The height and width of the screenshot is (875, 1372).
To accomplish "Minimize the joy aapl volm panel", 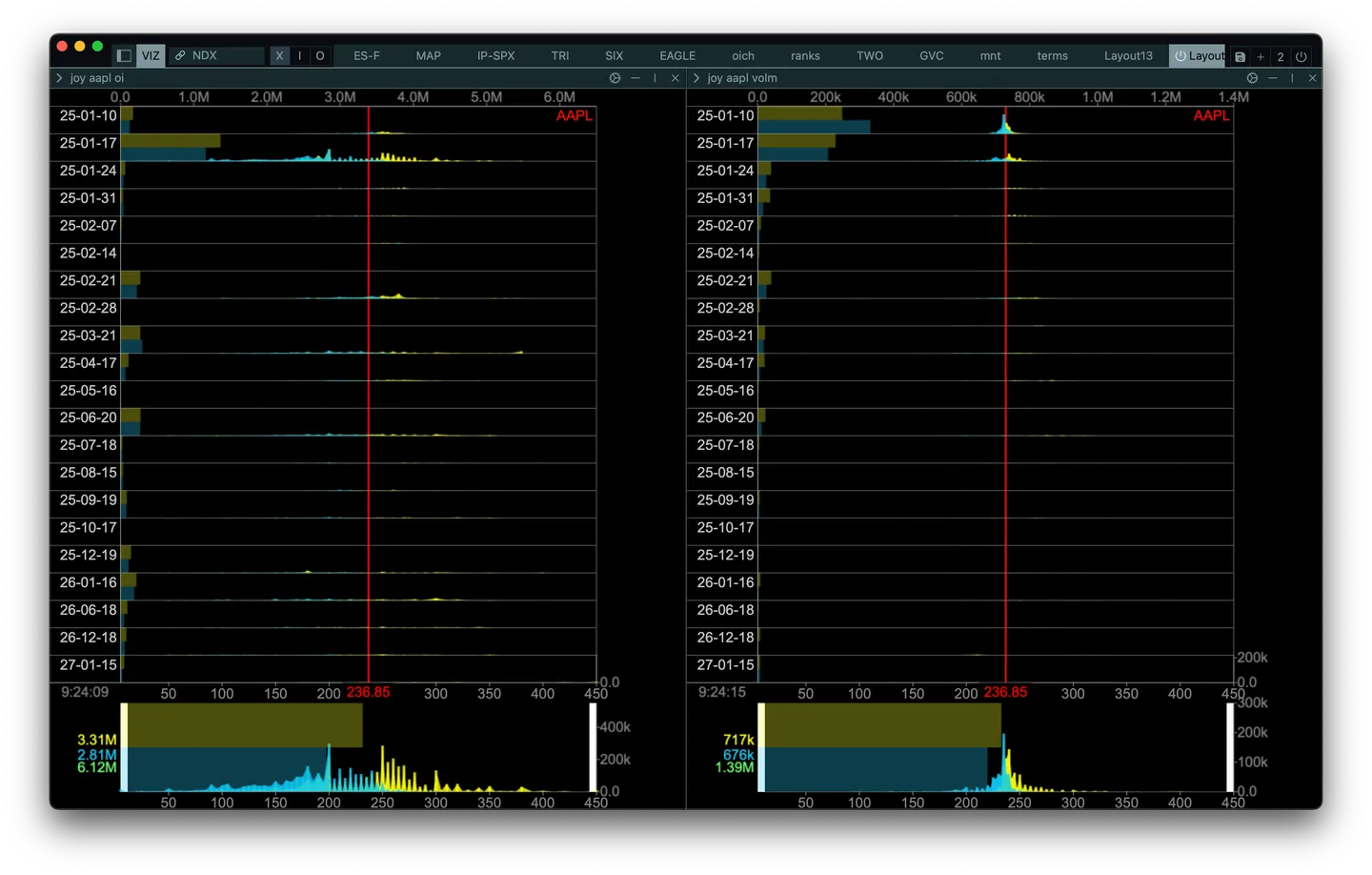I will pos(1273,78).
